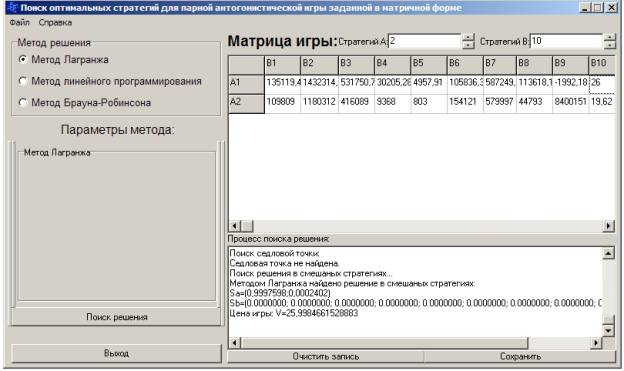Maximize the application window
Image resolution: width=624 pixels, height=371 pixels.
coord(598,8)
